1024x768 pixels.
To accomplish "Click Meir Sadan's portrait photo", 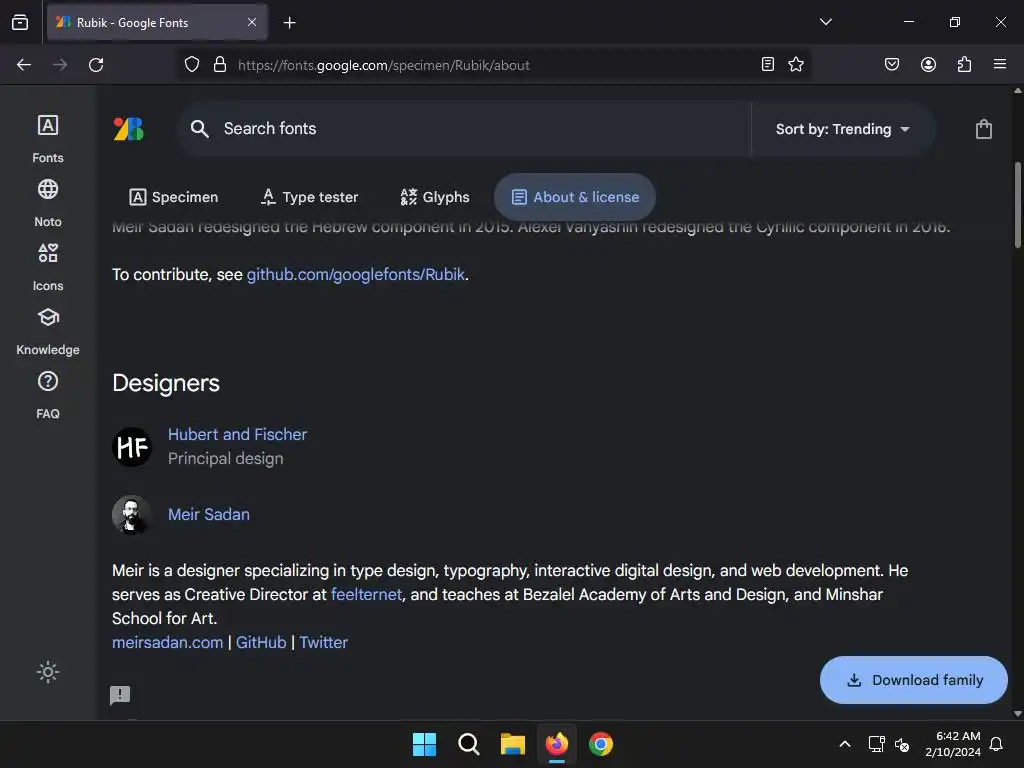I will 132,515.
